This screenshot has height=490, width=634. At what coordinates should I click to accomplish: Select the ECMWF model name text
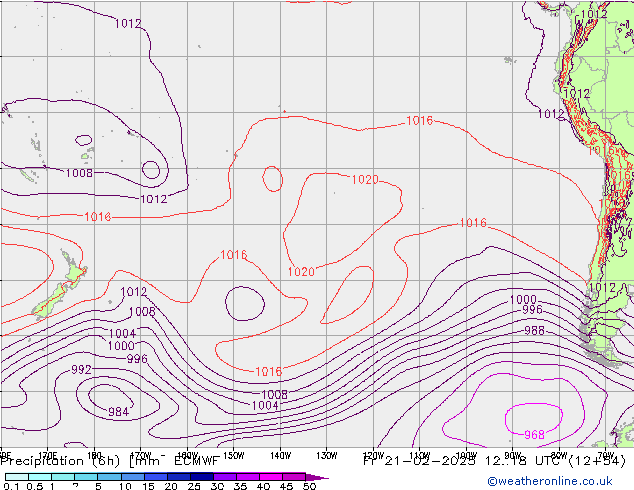(197, 461)
